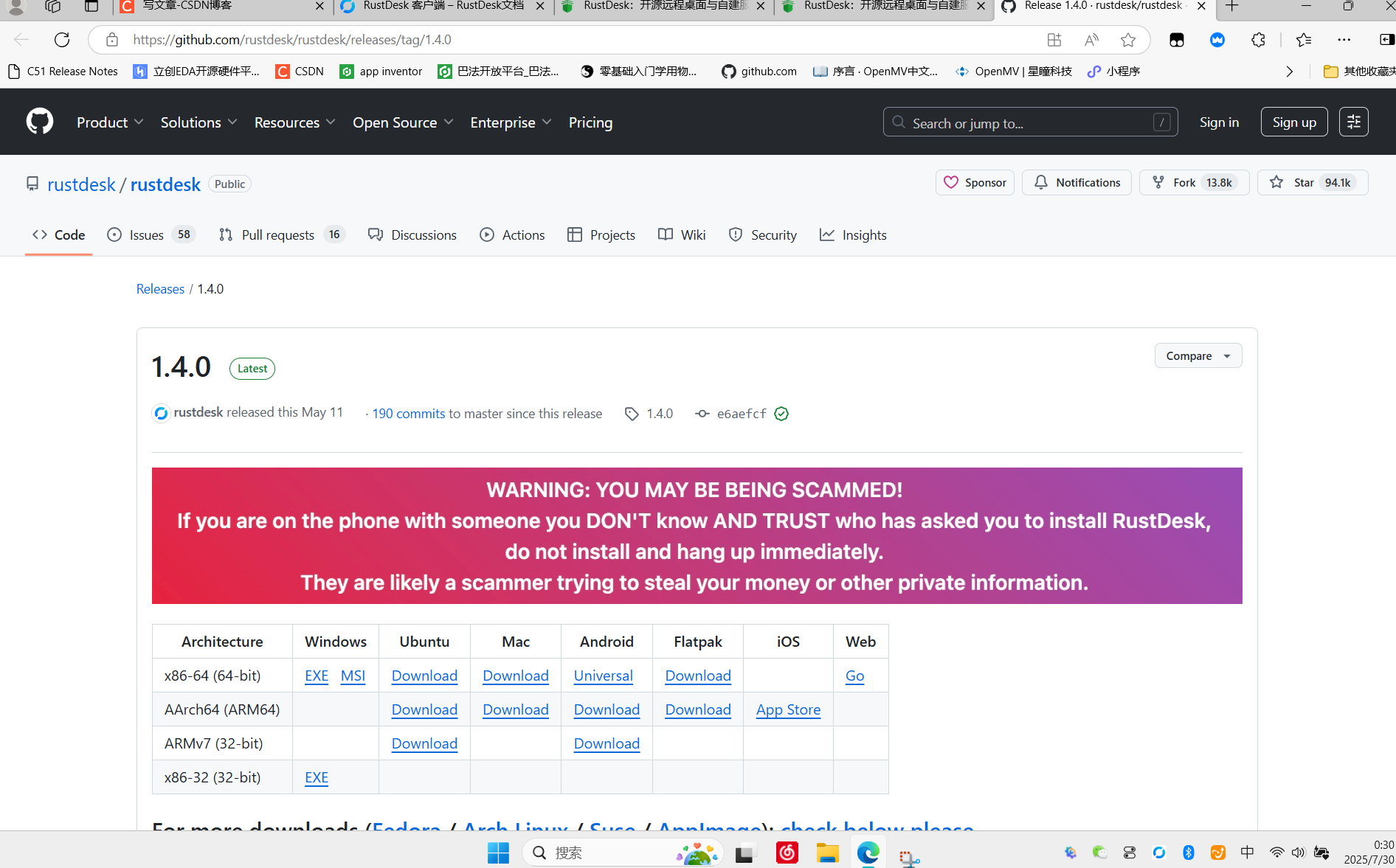This screenshot has height=868, width=1396.
Task: Switch the Chinese input method indicator
Action: [x=1247, y=853]
